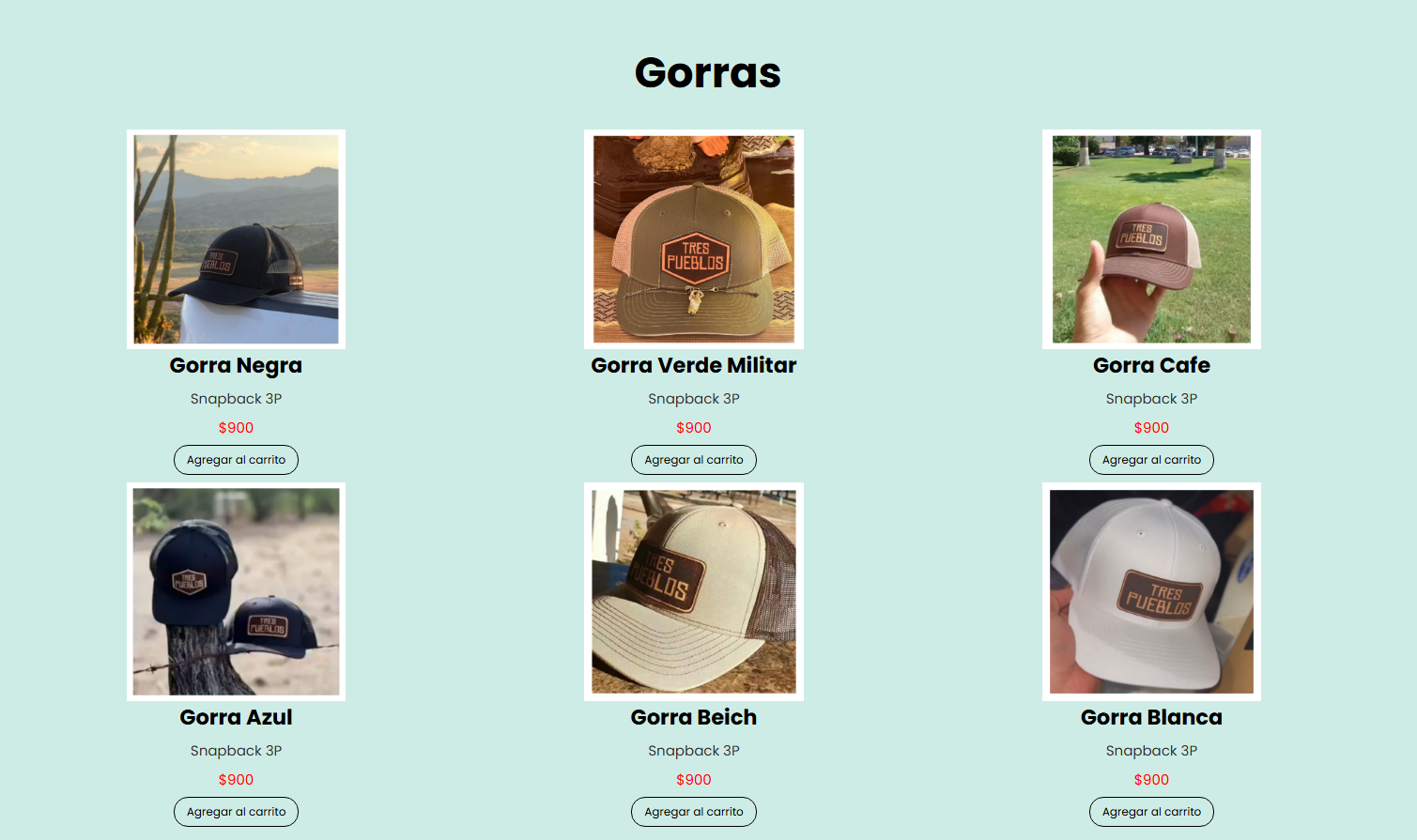Add Gorra Cafe to the cart
Viewport: 1417px width, 840px height.
tap(1151, 460)
